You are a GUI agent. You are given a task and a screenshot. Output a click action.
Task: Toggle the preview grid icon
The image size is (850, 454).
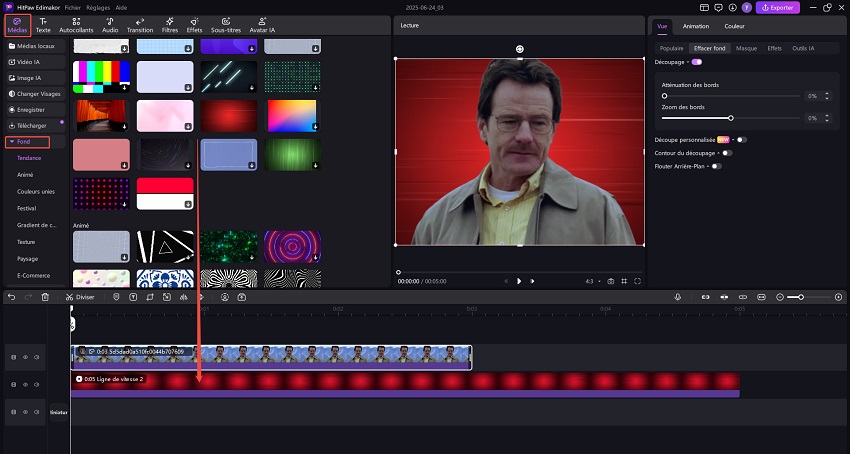point(624,281)
